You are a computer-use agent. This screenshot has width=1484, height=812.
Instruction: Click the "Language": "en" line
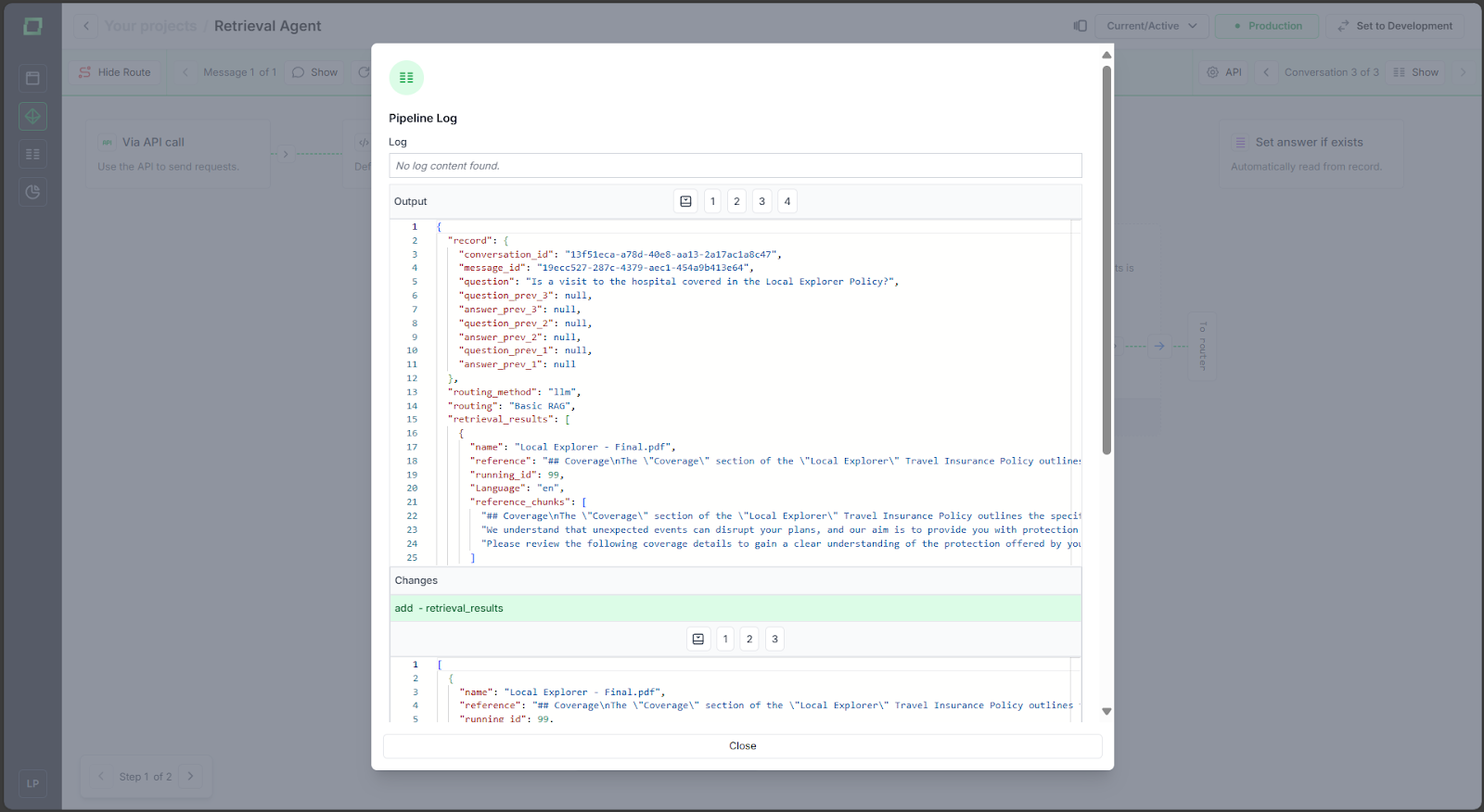click(517, 488)
